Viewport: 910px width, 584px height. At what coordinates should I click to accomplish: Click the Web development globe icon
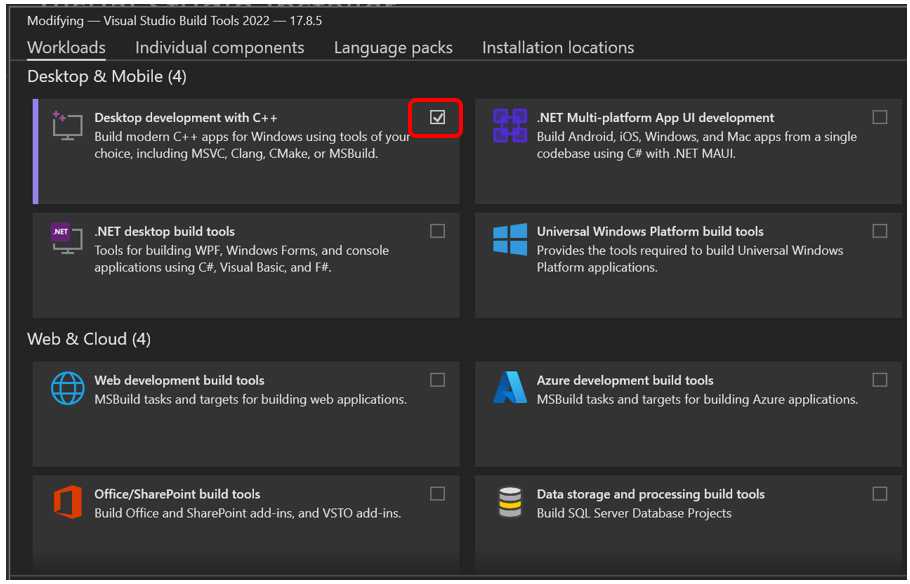pyautogui.click(x=67, y=388)
